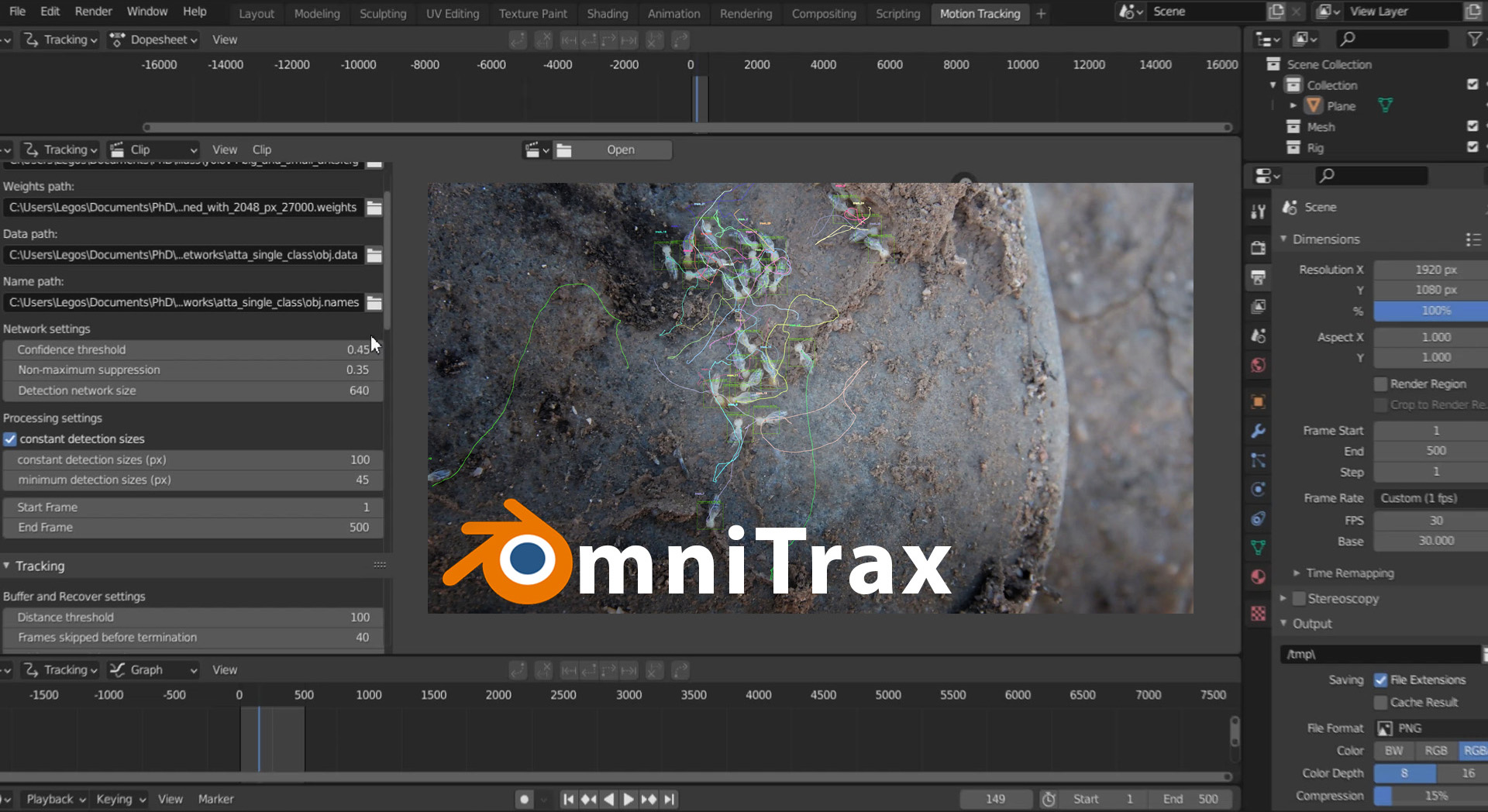Click the Plane mesh data icon

coord(1385,105)
